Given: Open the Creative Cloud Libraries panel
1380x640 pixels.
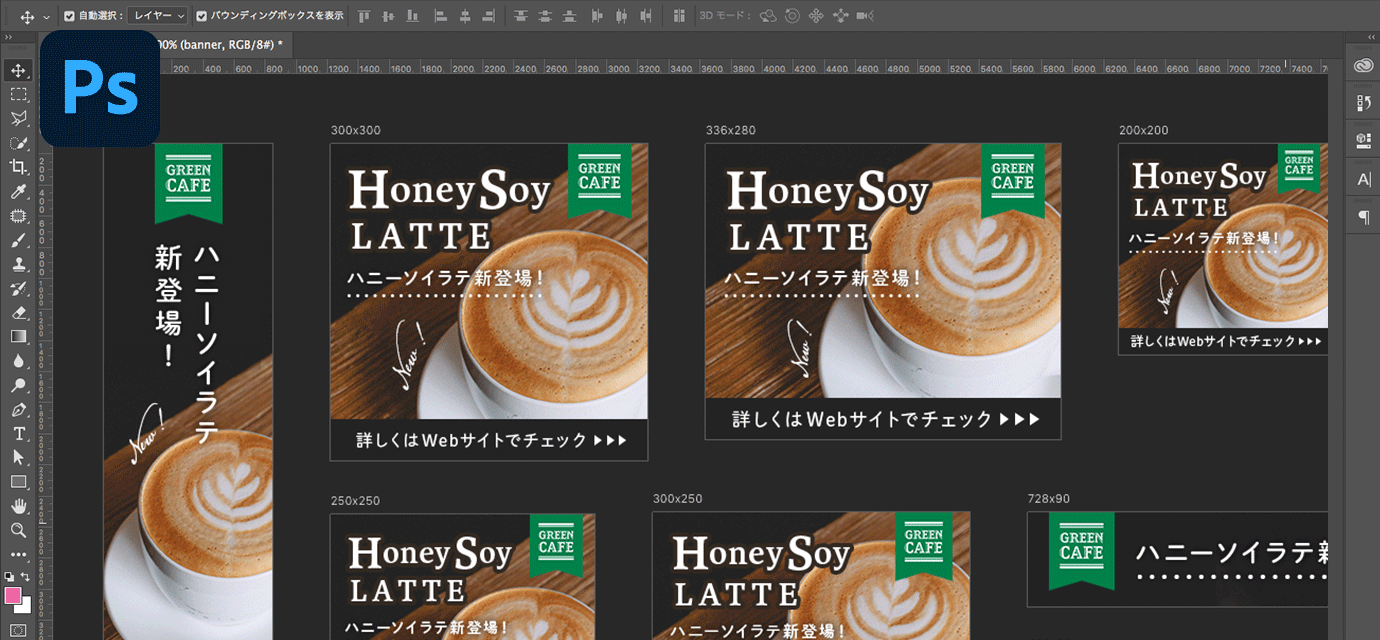Looking at the screenshot, I should coord(1364,65).
